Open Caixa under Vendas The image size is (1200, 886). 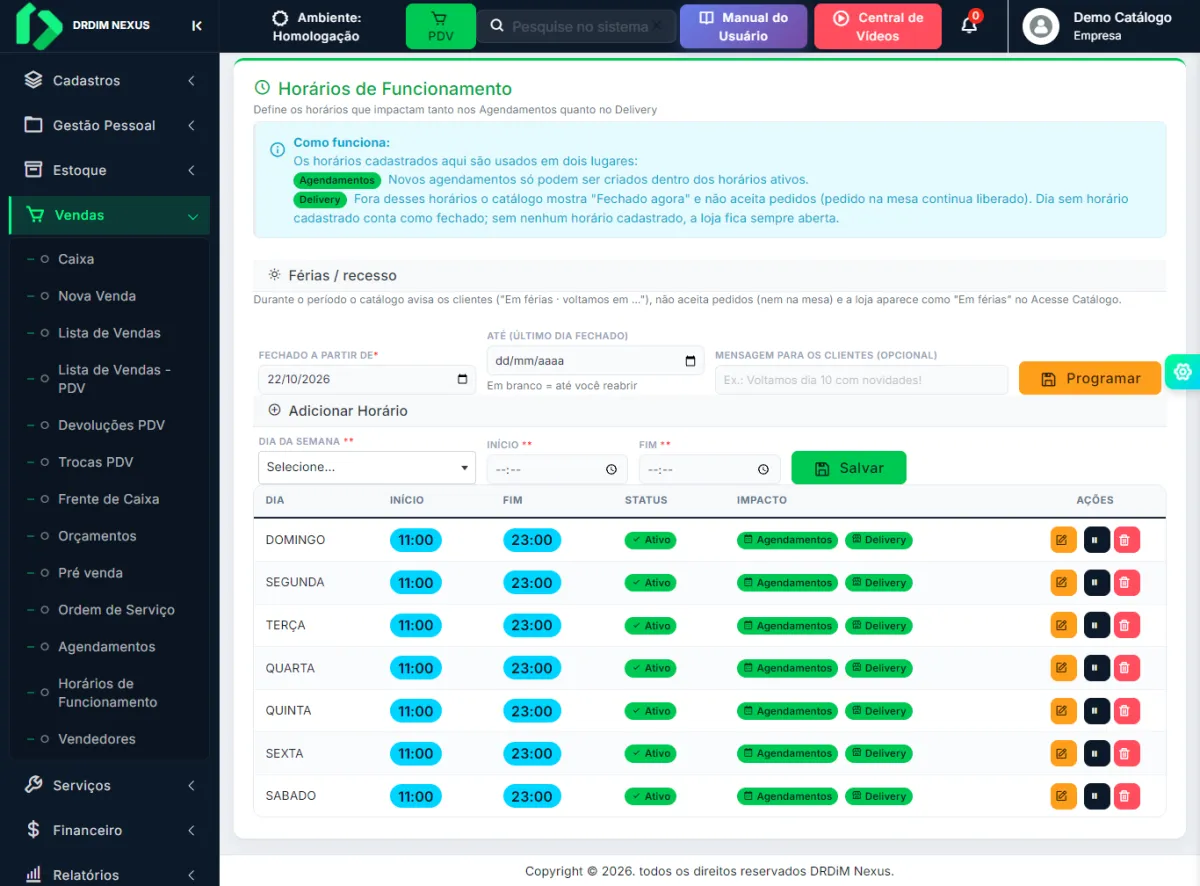tap(76, 259)
